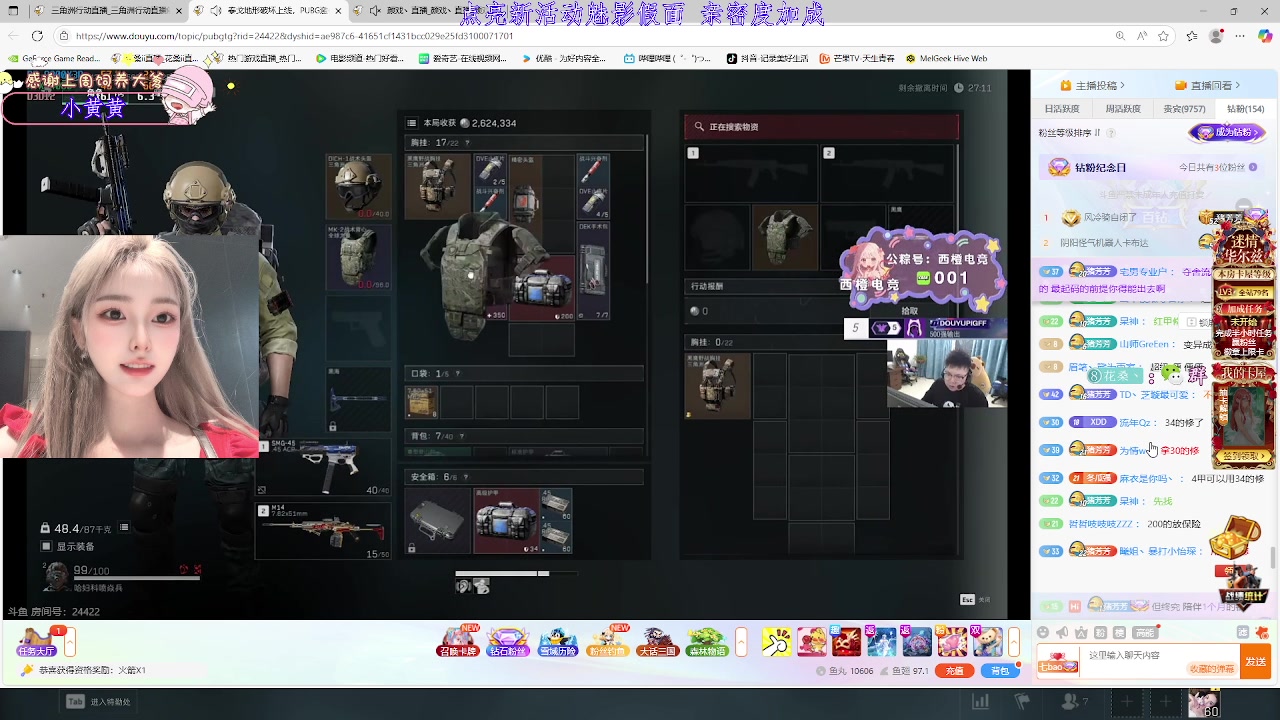This screenshot has height=720, width=1280.
Task: Expand the 胸挂 17/22 section dropdown
Action: [468, 143]
